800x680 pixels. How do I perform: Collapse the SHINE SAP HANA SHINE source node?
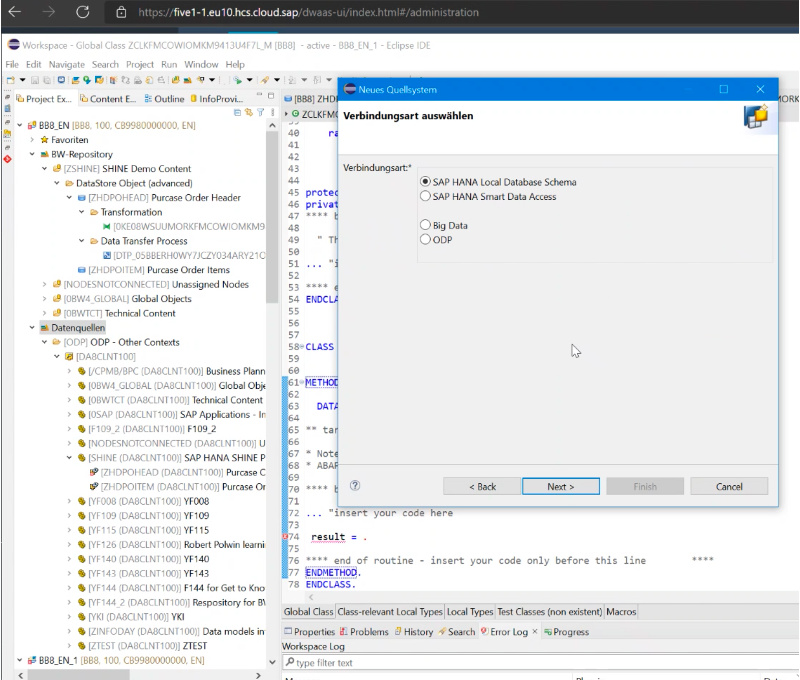pos(69,458)
